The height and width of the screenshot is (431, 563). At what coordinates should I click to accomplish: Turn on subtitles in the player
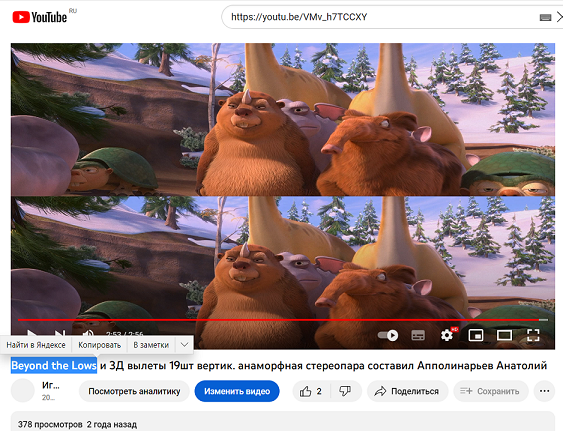[x=418, y=335]
